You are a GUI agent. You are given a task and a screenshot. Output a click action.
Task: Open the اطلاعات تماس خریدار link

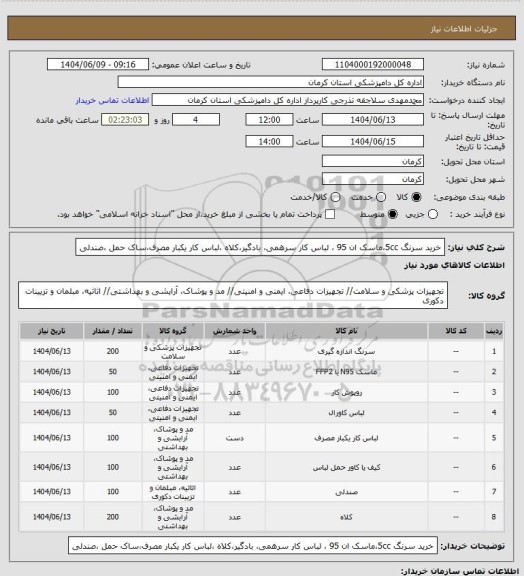click(x=112, y=100)
